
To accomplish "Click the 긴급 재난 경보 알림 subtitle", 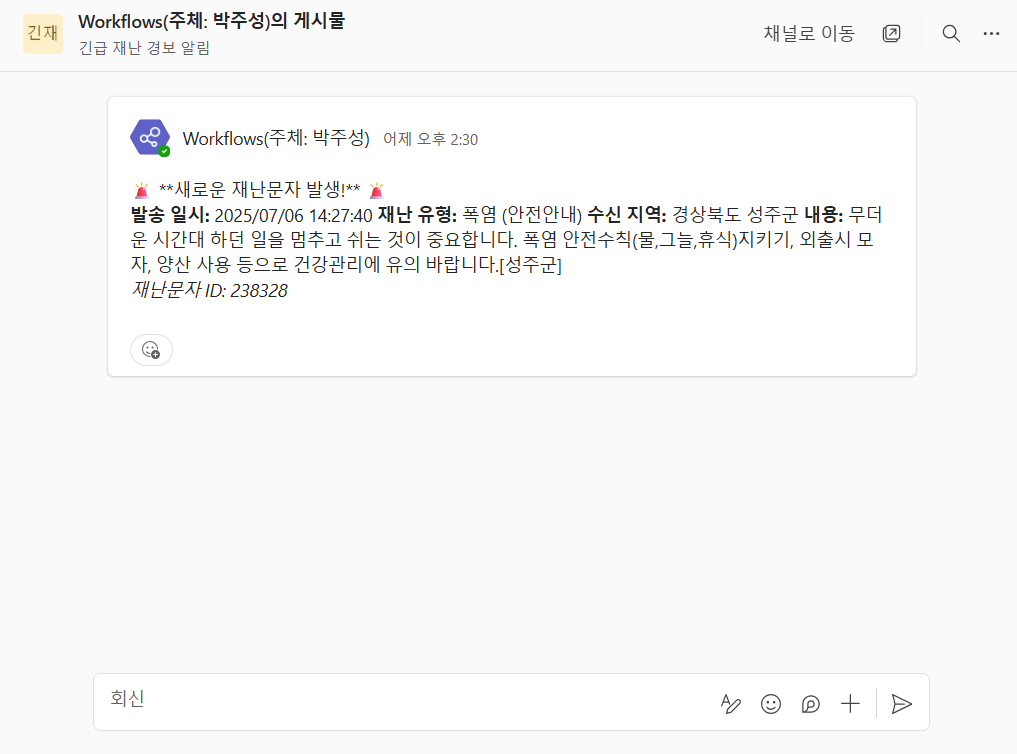I will pos(144,49).
